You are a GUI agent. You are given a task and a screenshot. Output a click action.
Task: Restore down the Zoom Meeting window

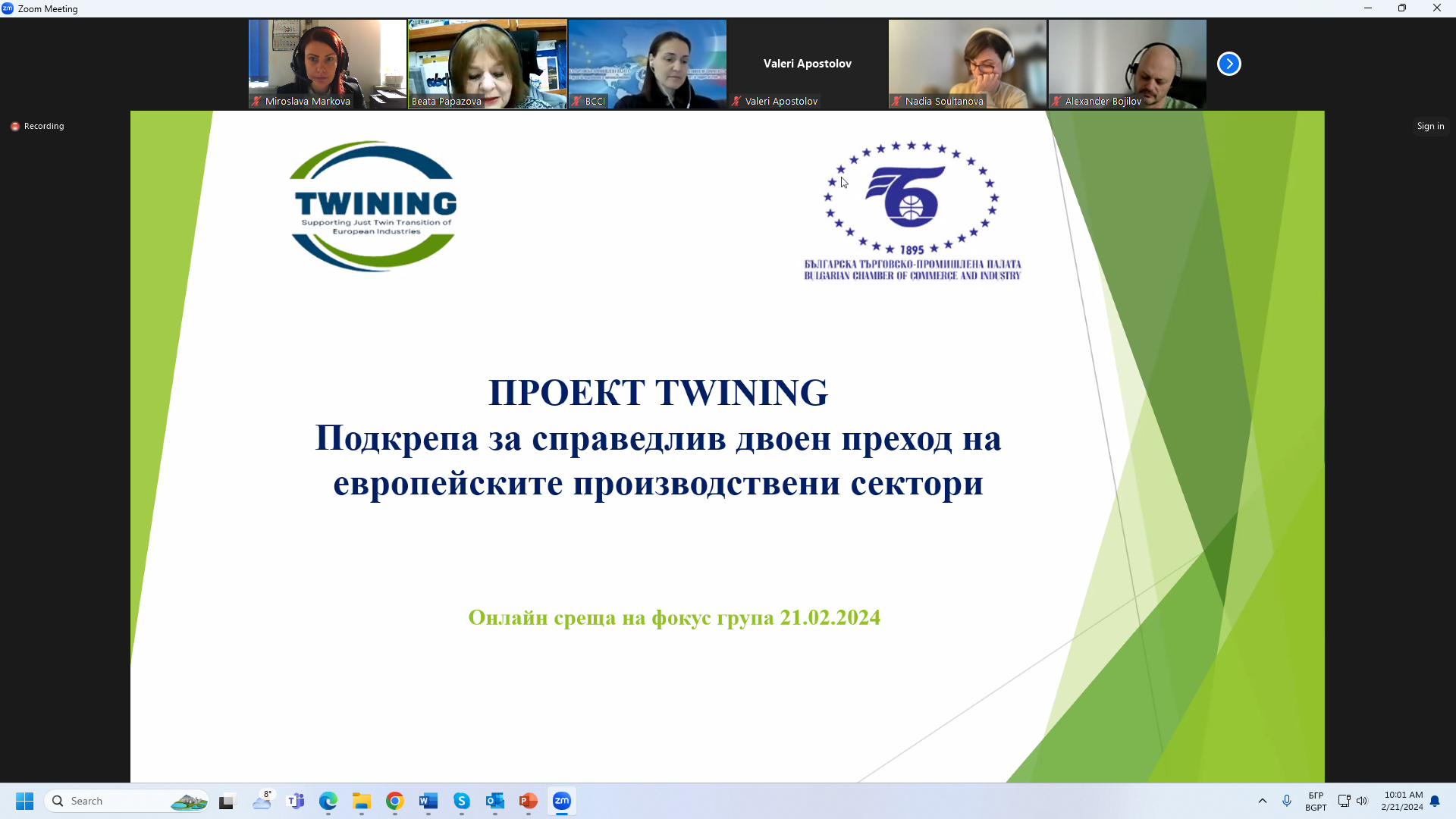(1402, 8)
